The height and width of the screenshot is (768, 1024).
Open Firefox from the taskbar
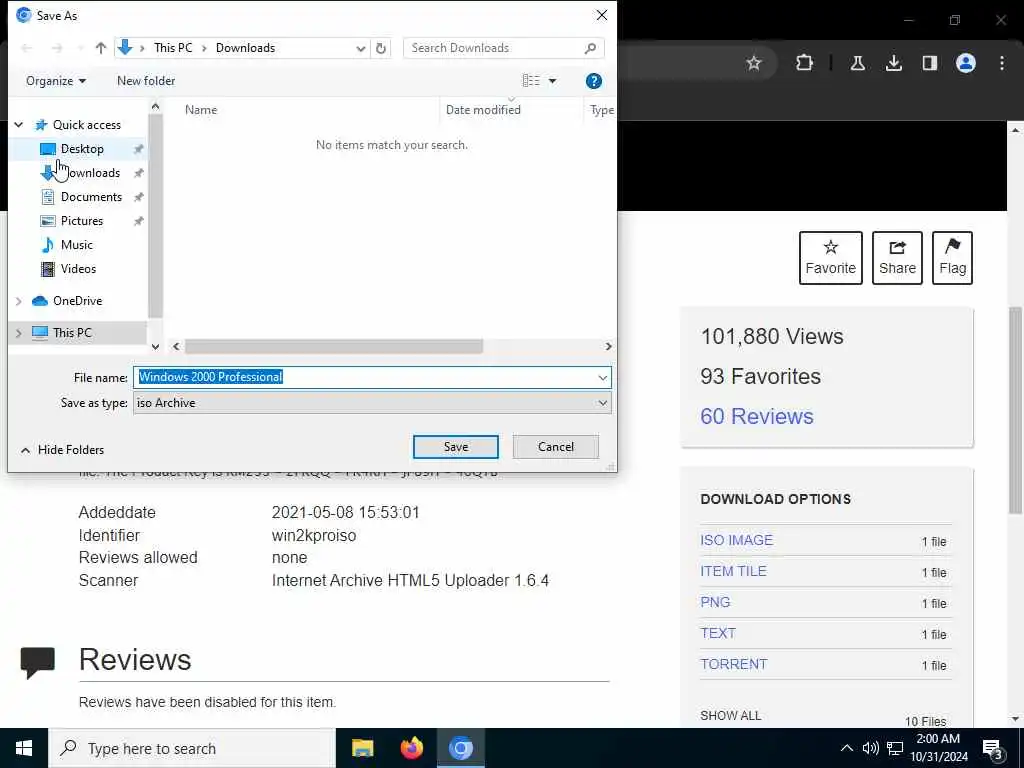[x=411, y=748]
